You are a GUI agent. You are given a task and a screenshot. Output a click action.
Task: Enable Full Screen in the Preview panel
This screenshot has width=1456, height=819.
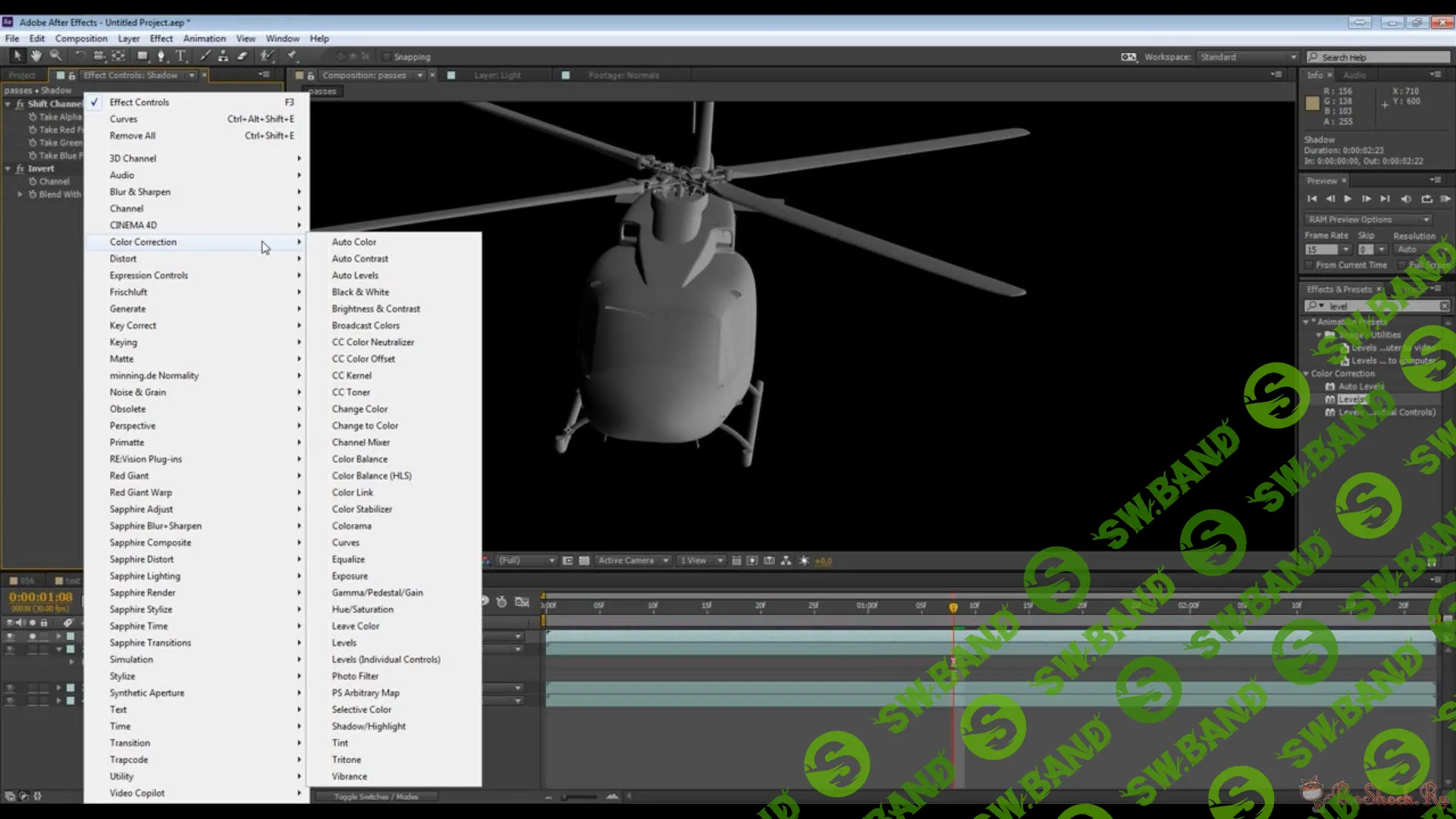1401,265
